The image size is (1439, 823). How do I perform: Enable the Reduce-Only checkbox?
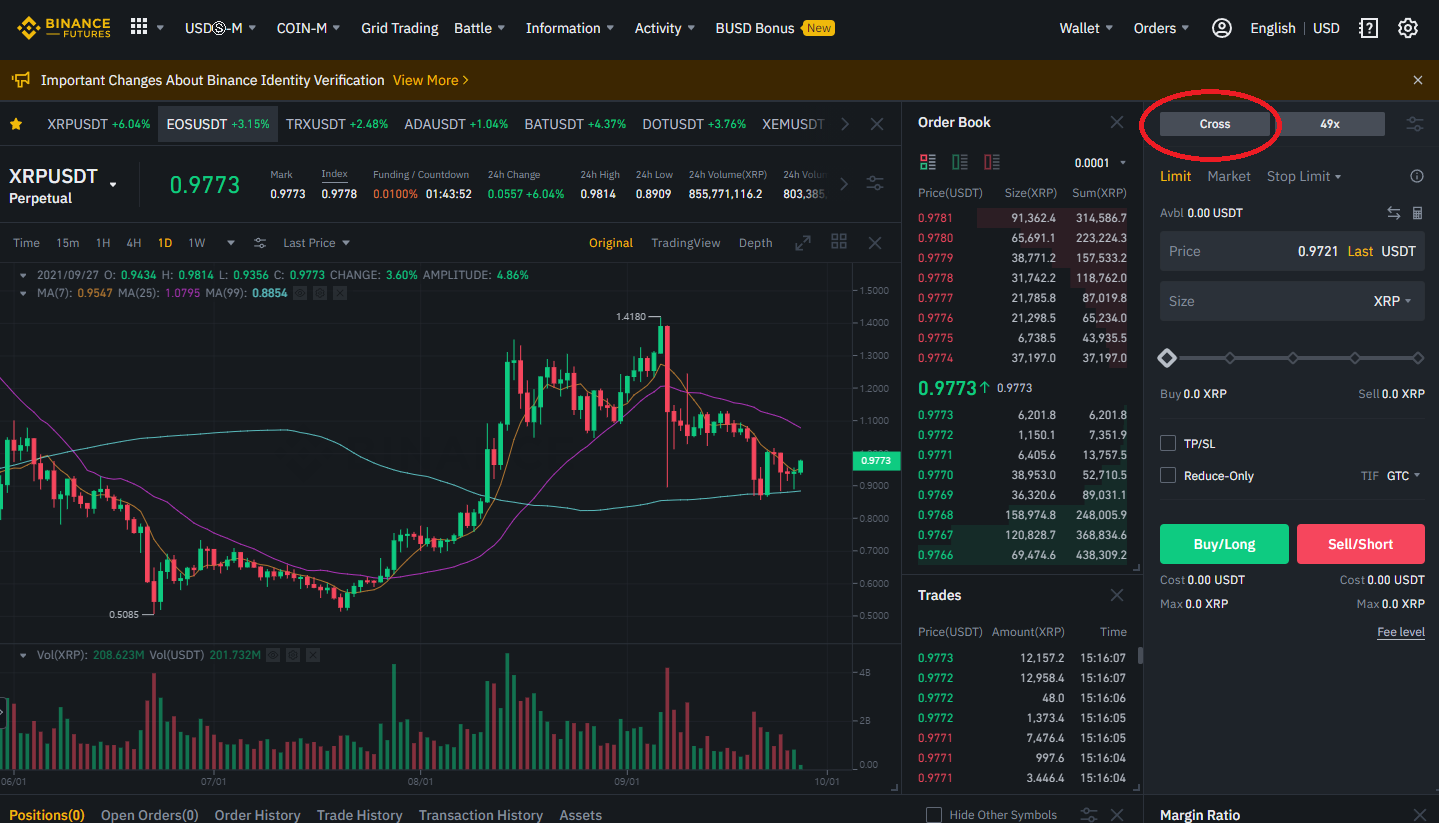click(x=1168, y=475)
